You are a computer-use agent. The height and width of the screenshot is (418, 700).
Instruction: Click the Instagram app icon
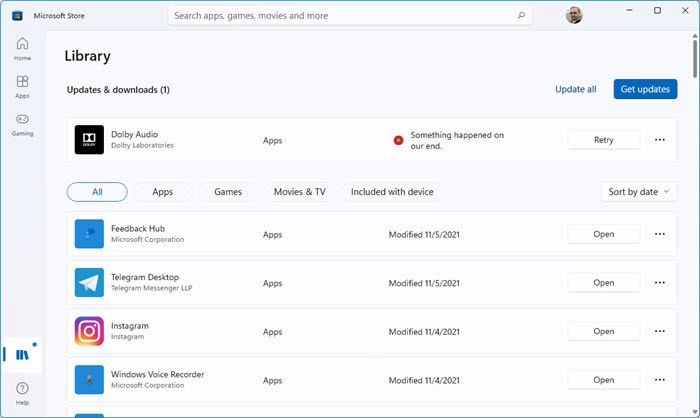tap(89, 331)
